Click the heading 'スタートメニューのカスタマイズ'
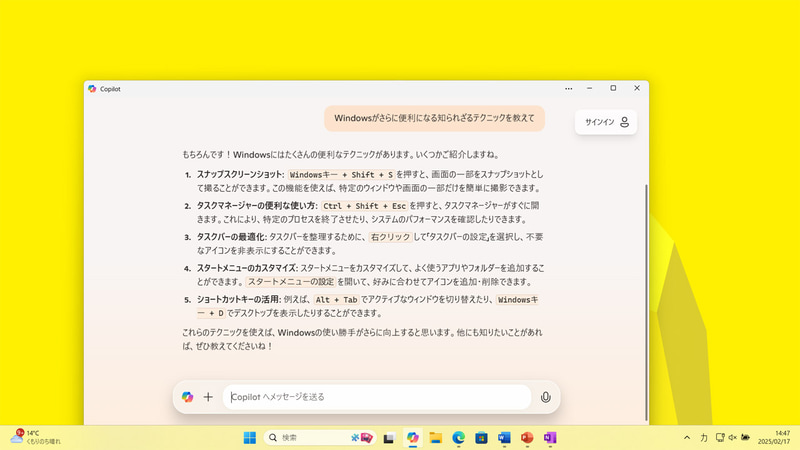800x450 pixels. tap(247, 268)
